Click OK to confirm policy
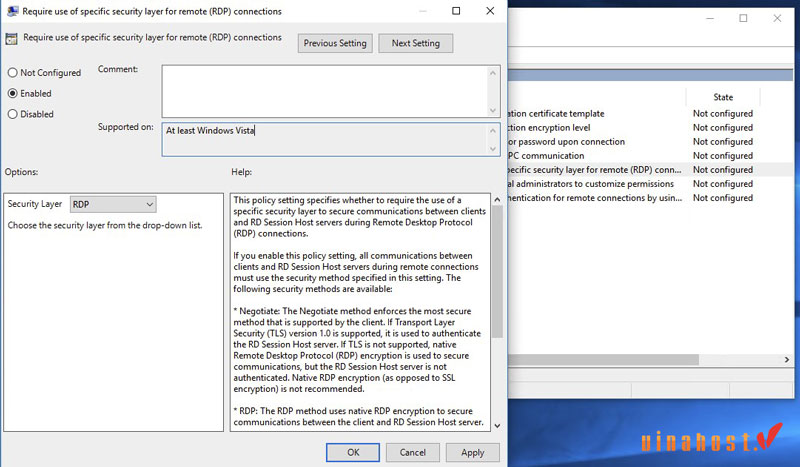The height and width of the screenshot is (467, 800). [353, 452]
